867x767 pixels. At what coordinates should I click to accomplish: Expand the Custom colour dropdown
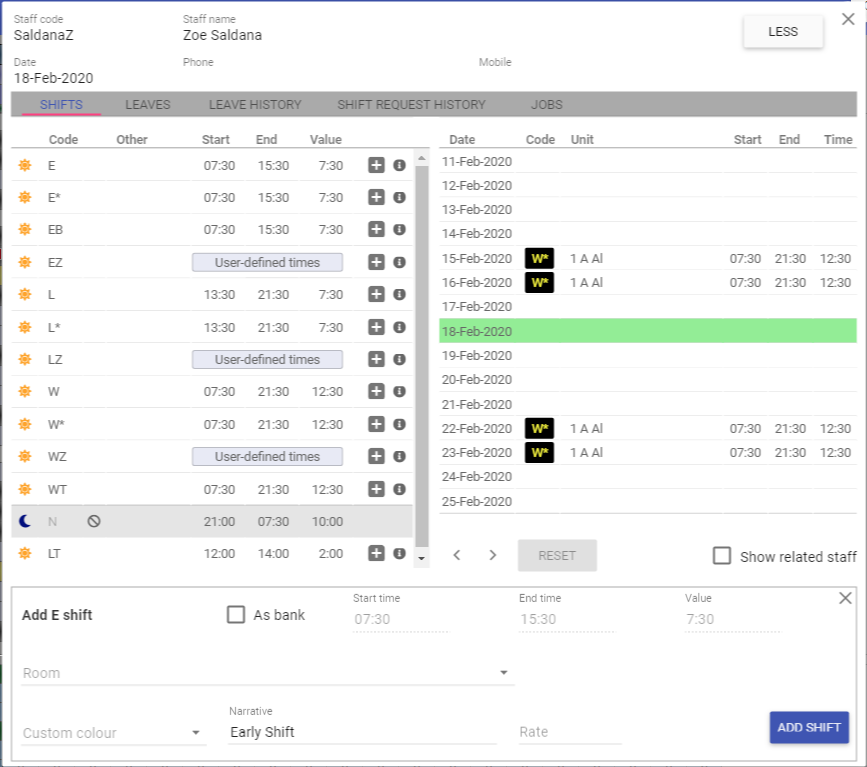click(x=113, y=732)
